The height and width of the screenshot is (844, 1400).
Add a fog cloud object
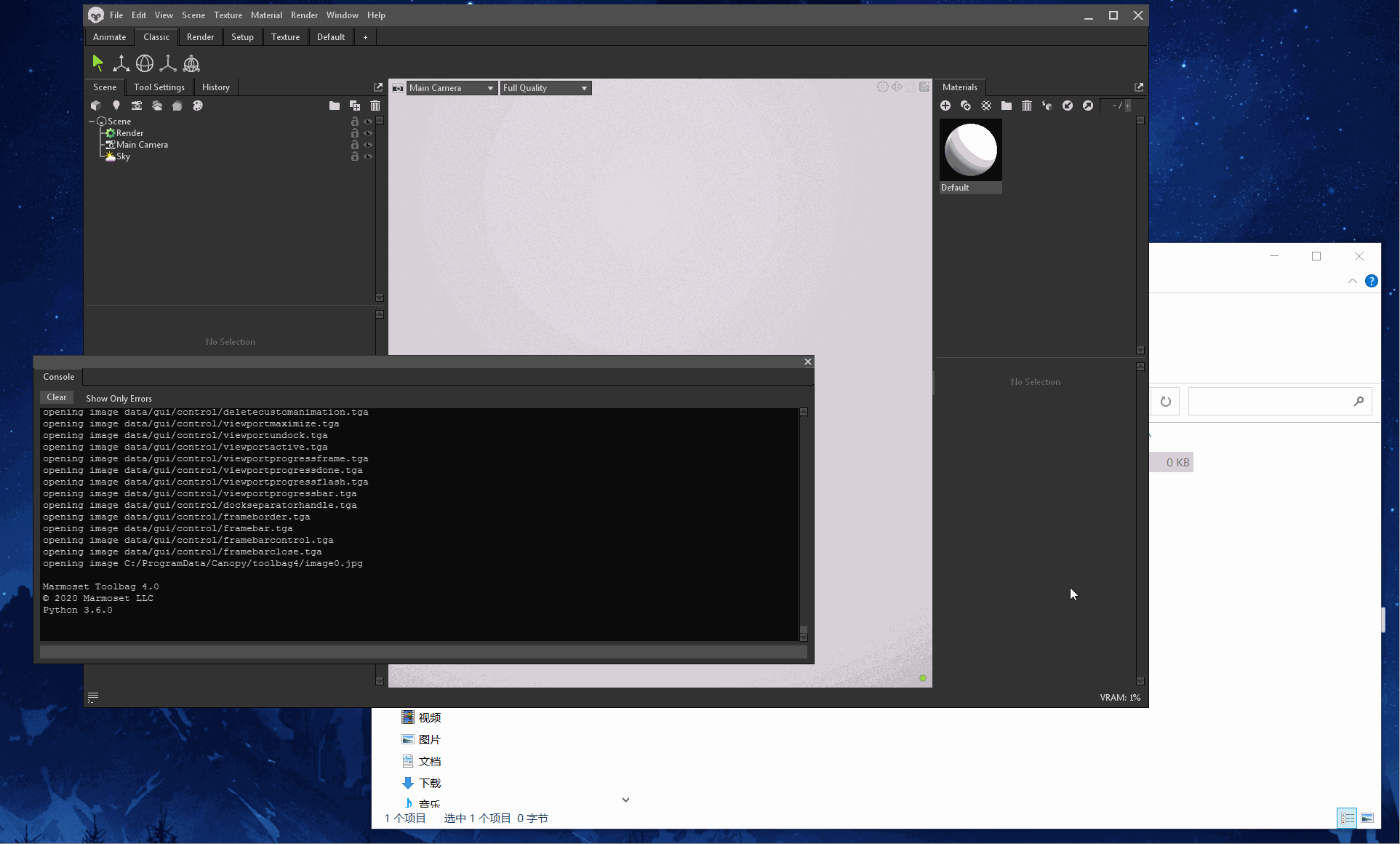click(156, 105)
